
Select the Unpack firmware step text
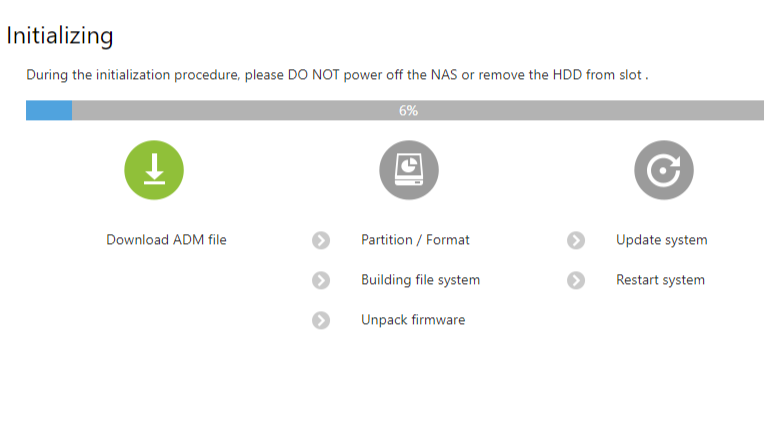[413, 320]
